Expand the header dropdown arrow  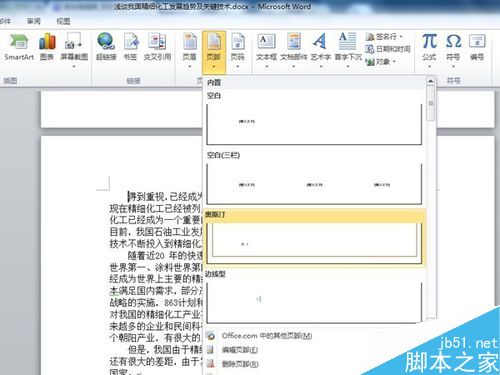coord(189,67)
